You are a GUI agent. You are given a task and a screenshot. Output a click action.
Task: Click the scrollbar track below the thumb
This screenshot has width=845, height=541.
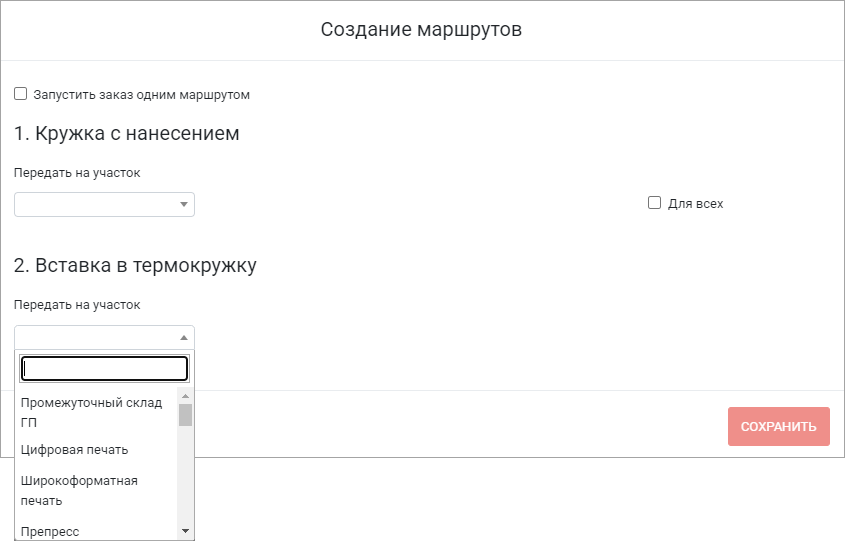pos(185,475)
